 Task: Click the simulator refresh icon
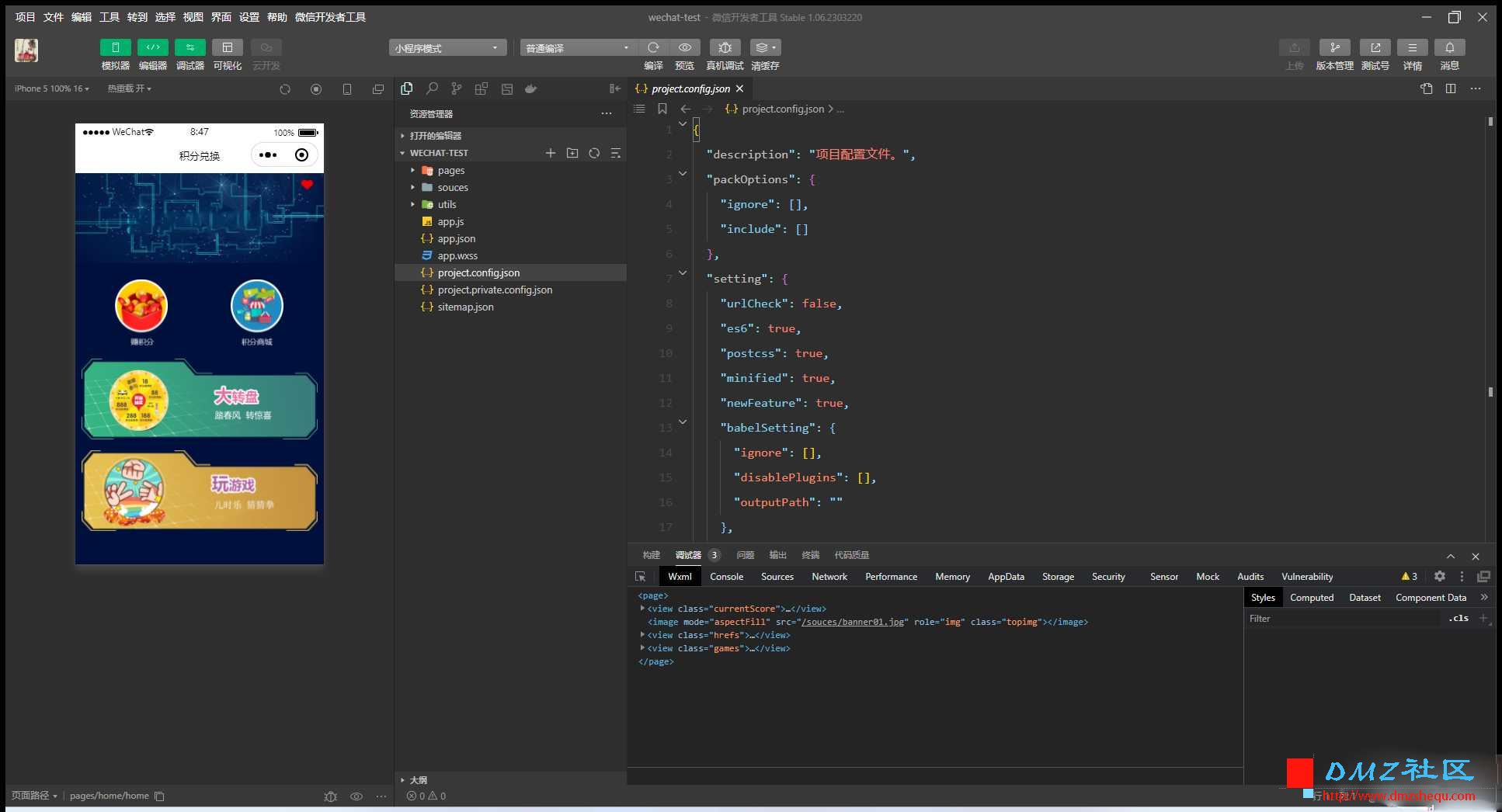[285, 89]
